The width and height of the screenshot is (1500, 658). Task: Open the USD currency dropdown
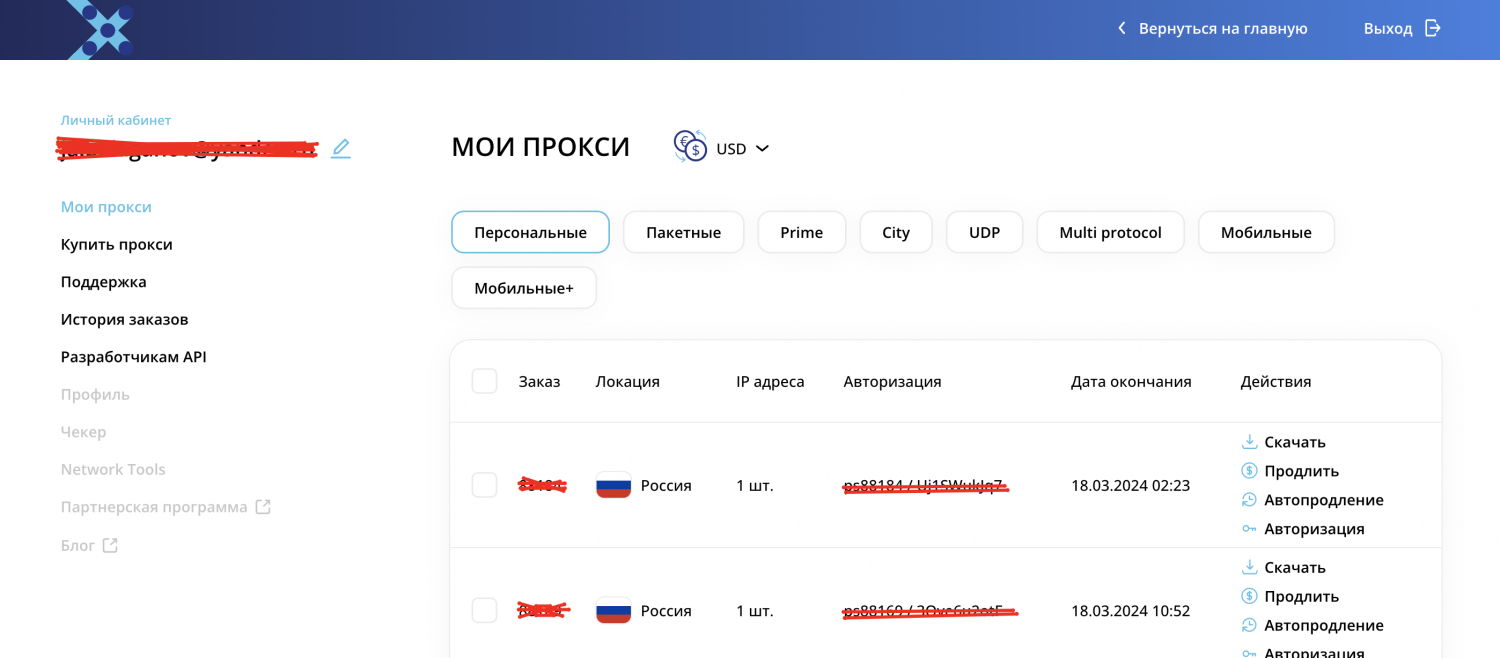(743, 149)
